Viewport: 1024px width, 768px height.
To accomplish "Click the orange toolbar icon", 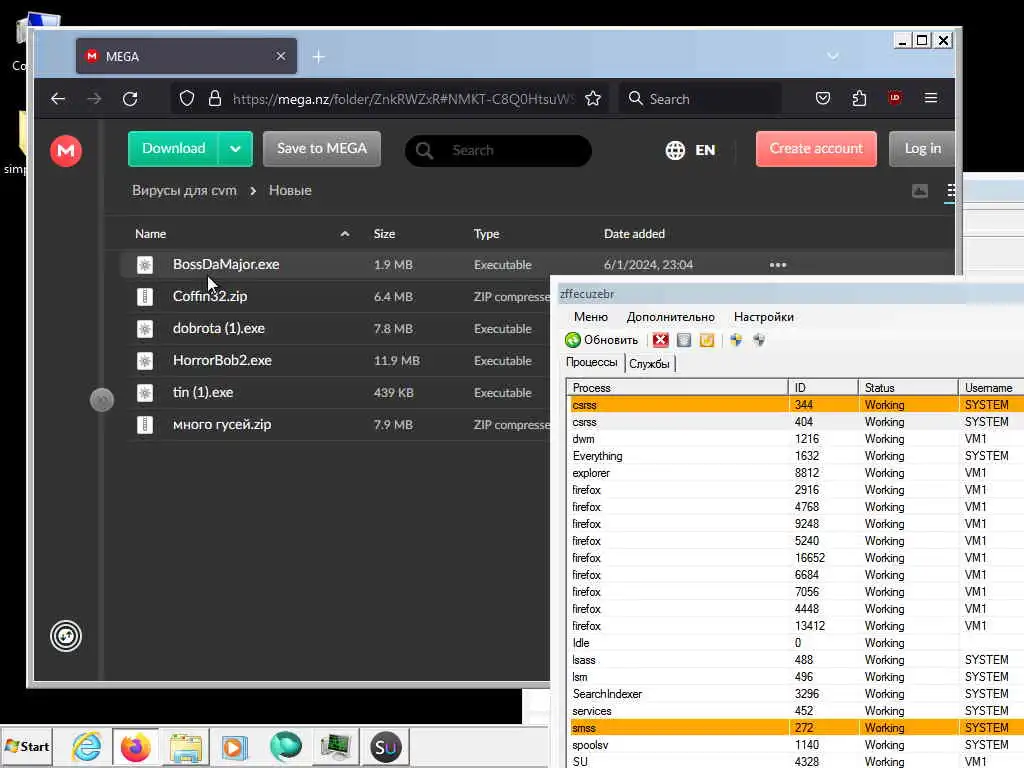I will pyautogui.click(x=707, y=340).
